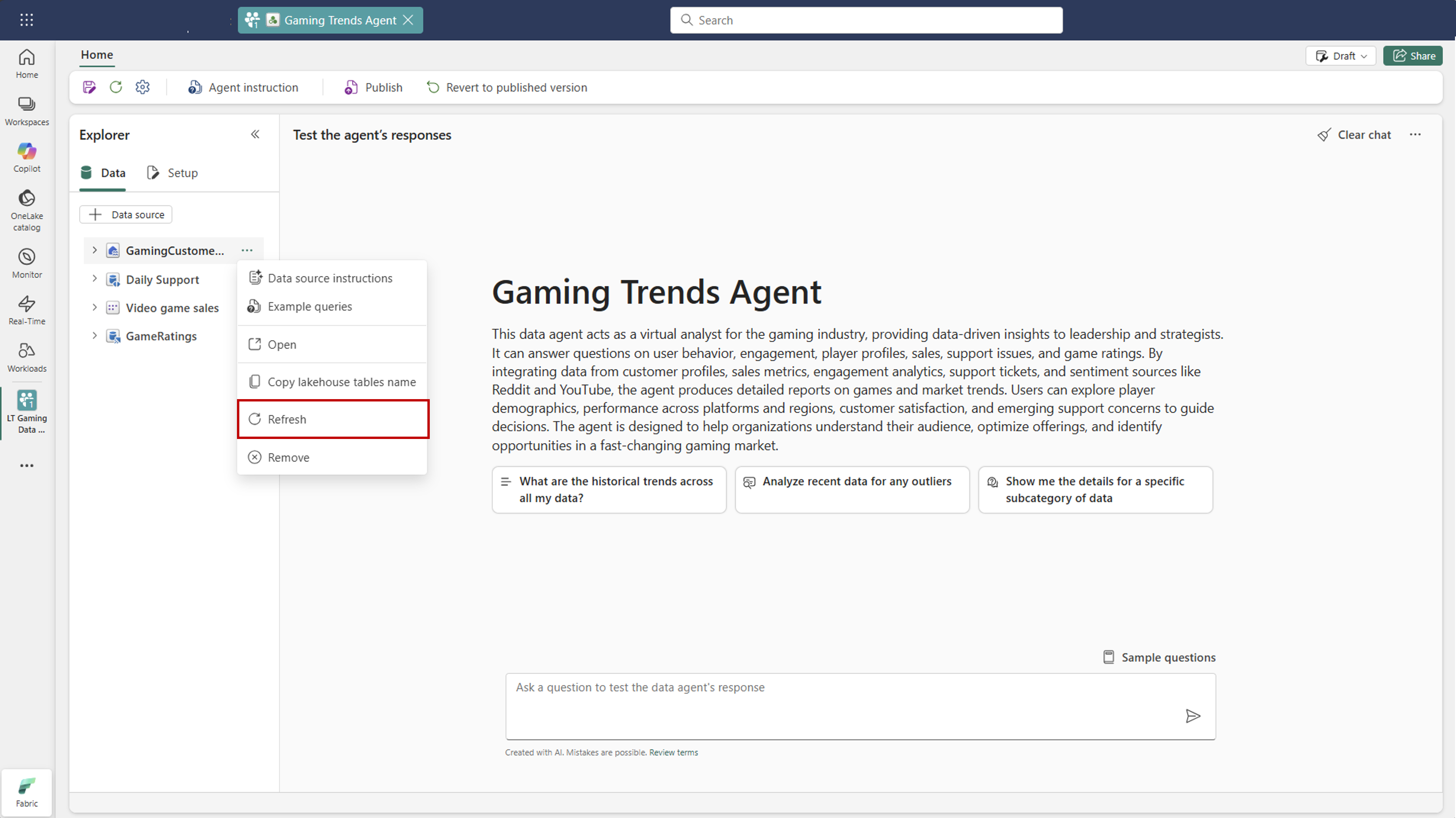
Task: Go to Monitor in the sidebar
Action: click(26, 263)
